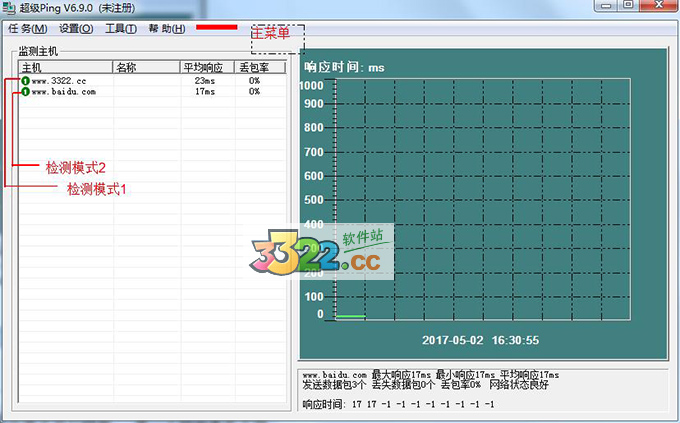Screen dimensions: 680x423
Task: Sort by the 平均响应 column header
Action: [x=206, y=68]
